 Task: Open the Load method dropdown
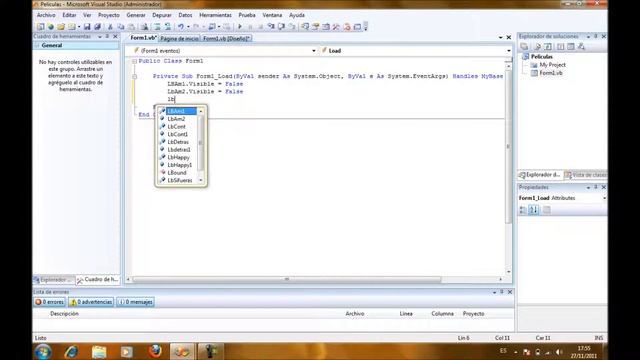509,51
